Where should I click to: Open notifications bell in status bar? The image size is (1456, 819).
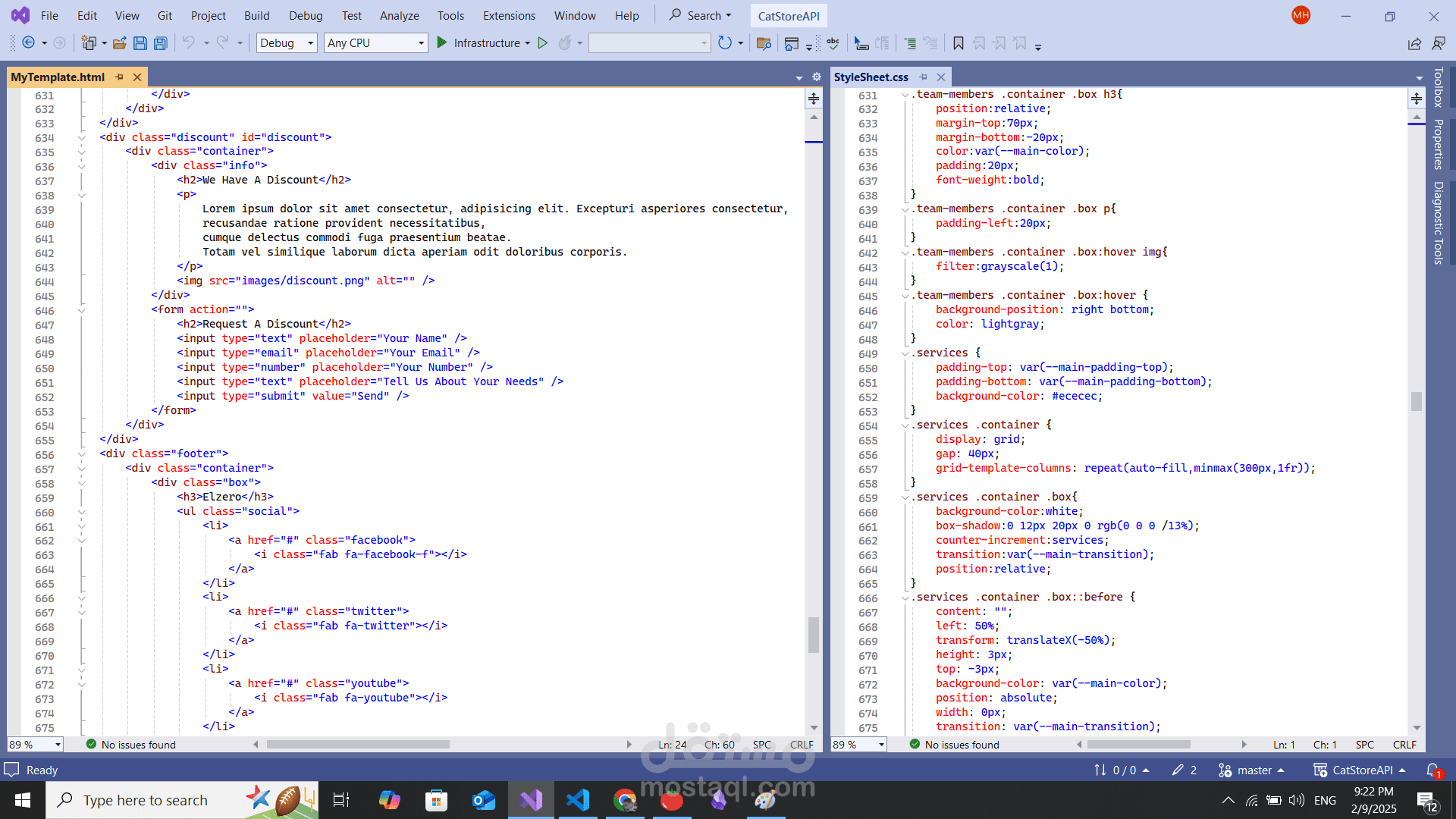pos(1432,770)
